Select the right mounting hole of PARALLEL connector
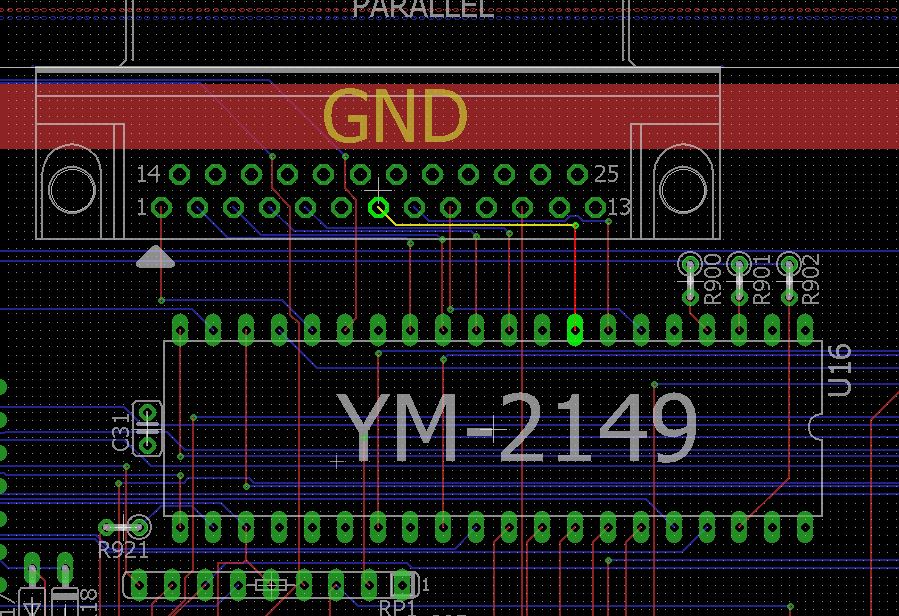The height and width of the screenshot is (616, 899). (683, 190)
